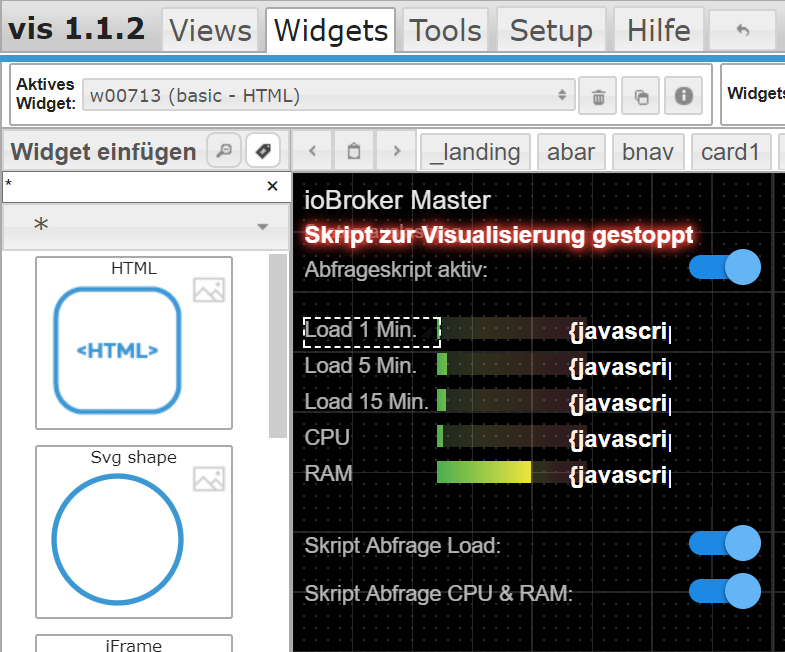Select the Load 5 Min. label

click(x=361, y=366)
